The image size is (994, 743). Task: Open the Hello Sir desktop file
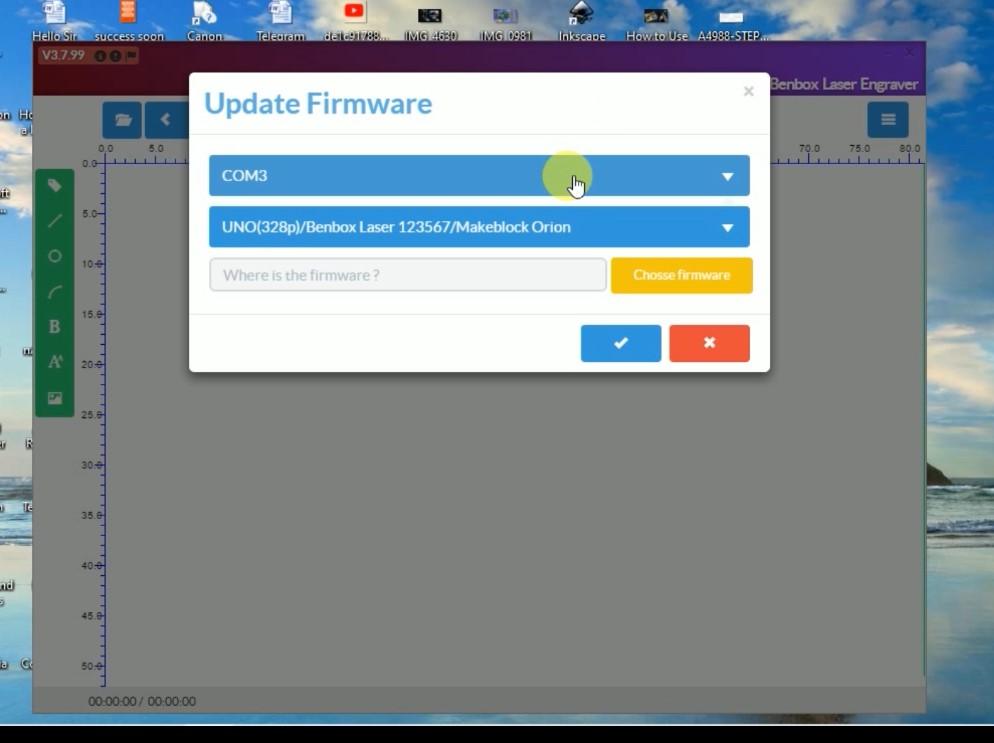(x=55, y=21)
